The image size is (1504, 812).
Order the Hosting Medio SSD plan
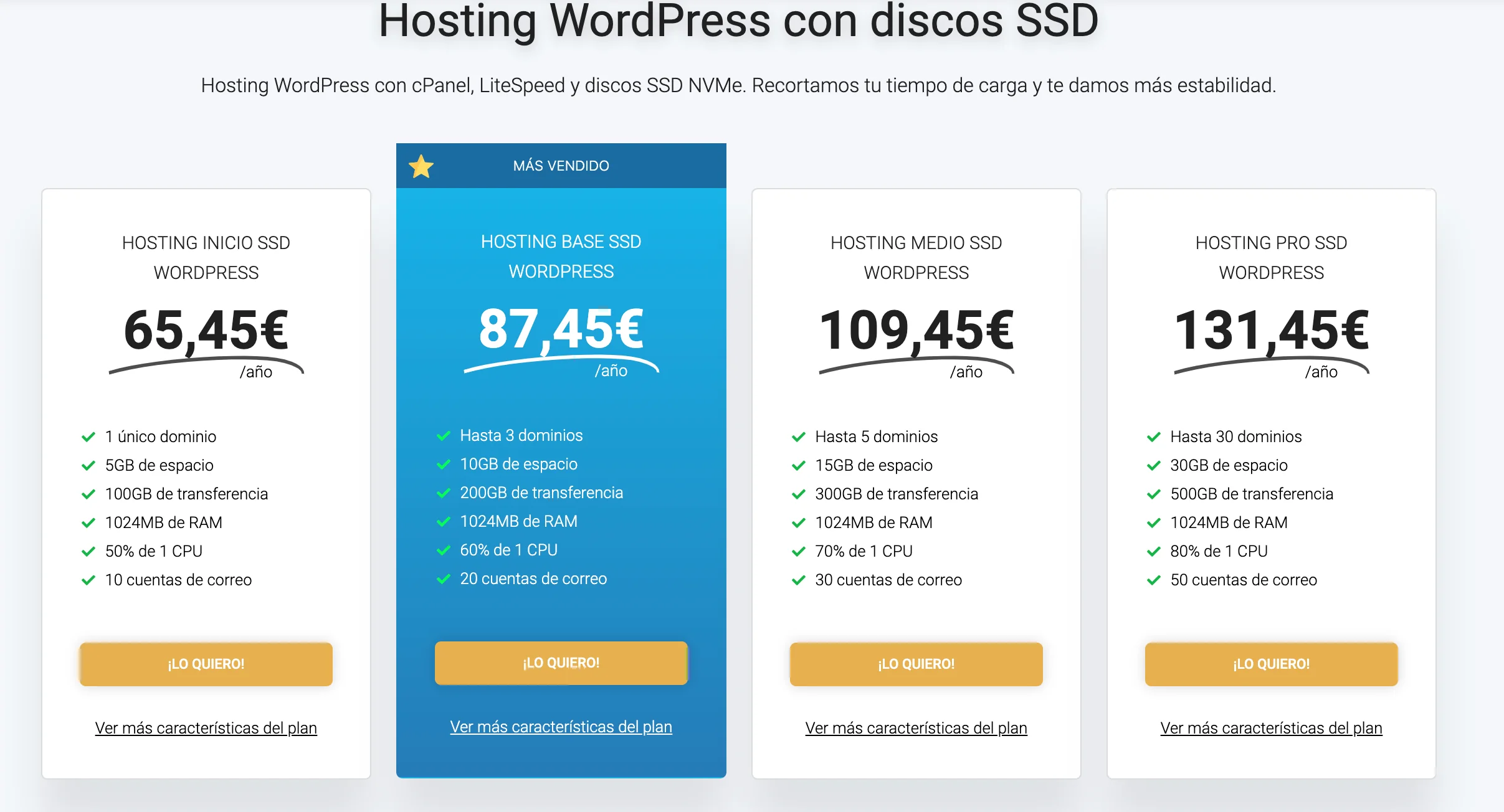point(916,664)
